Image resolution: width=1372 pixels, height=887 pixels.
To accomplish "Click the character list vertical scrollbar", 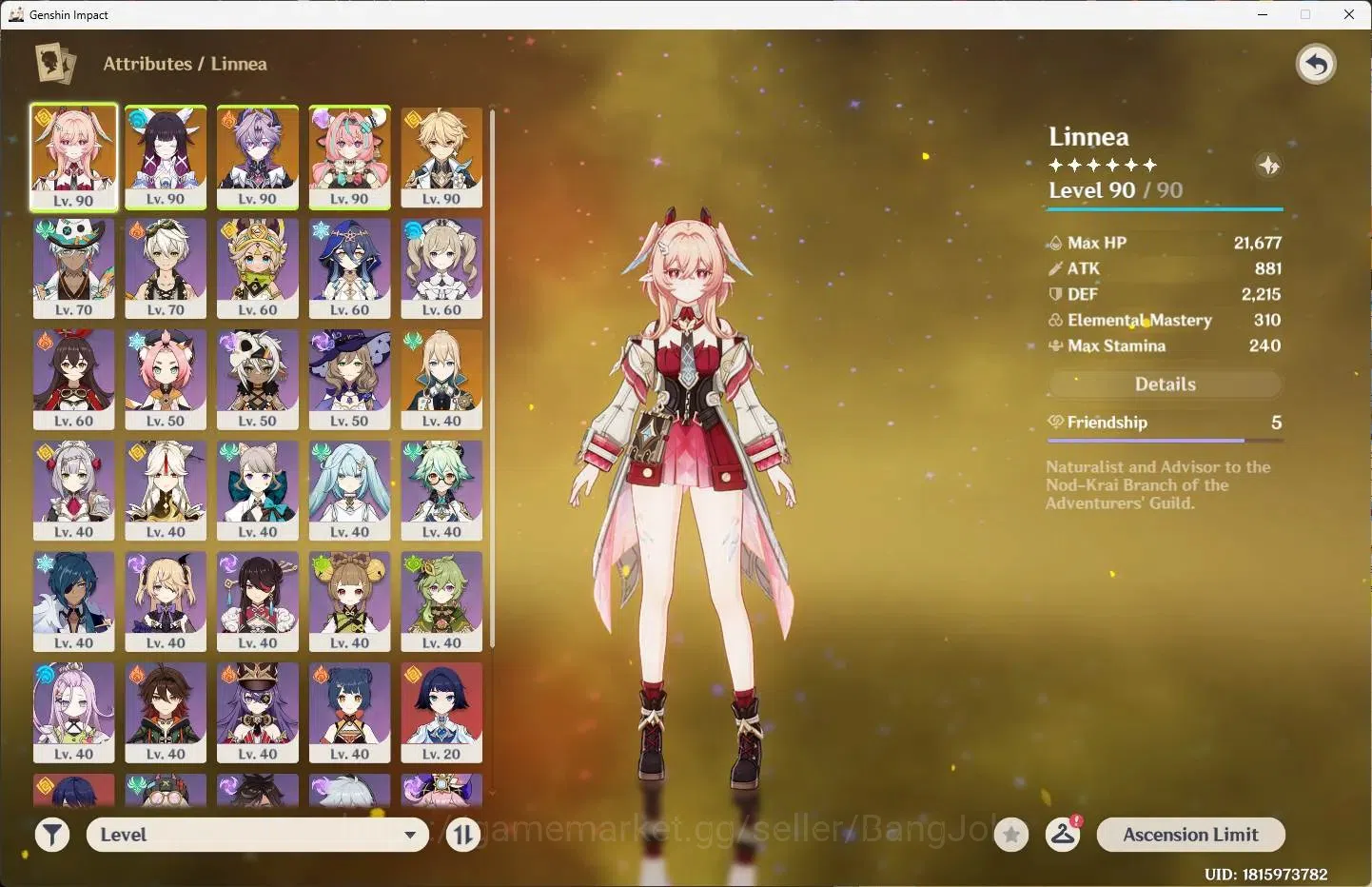I will click(492, 378).
